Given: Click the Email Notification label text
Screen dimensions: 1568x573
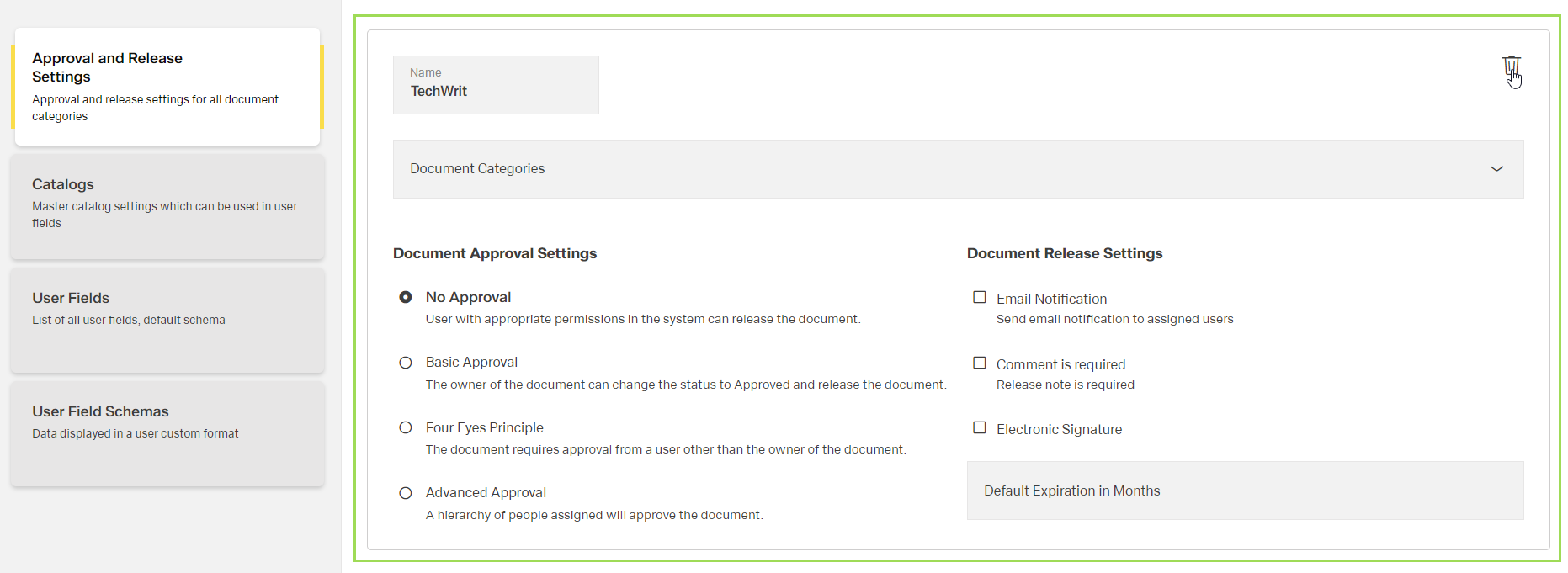Looking at the screenshot, I should (x=1051, y=299).
